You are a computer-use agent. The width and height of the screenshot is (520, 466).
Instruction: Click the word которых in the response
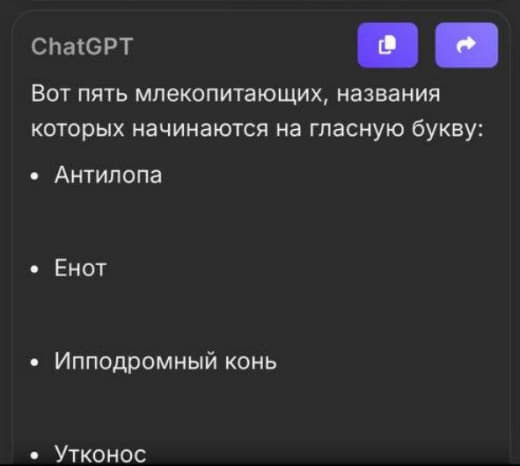tap(78, 129)
